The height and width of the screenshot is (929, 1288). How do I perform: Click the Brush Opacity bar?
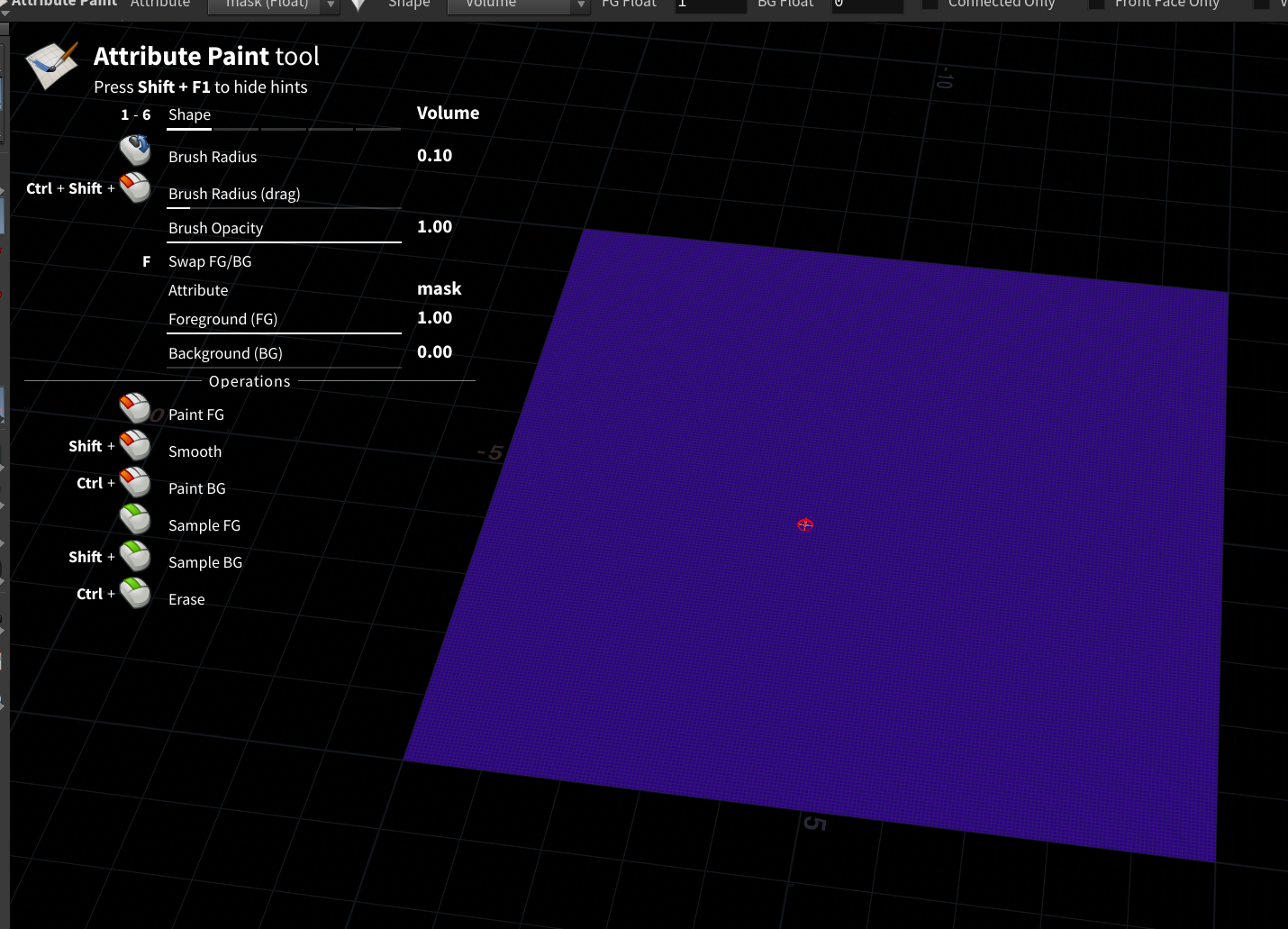click(284, 242)
